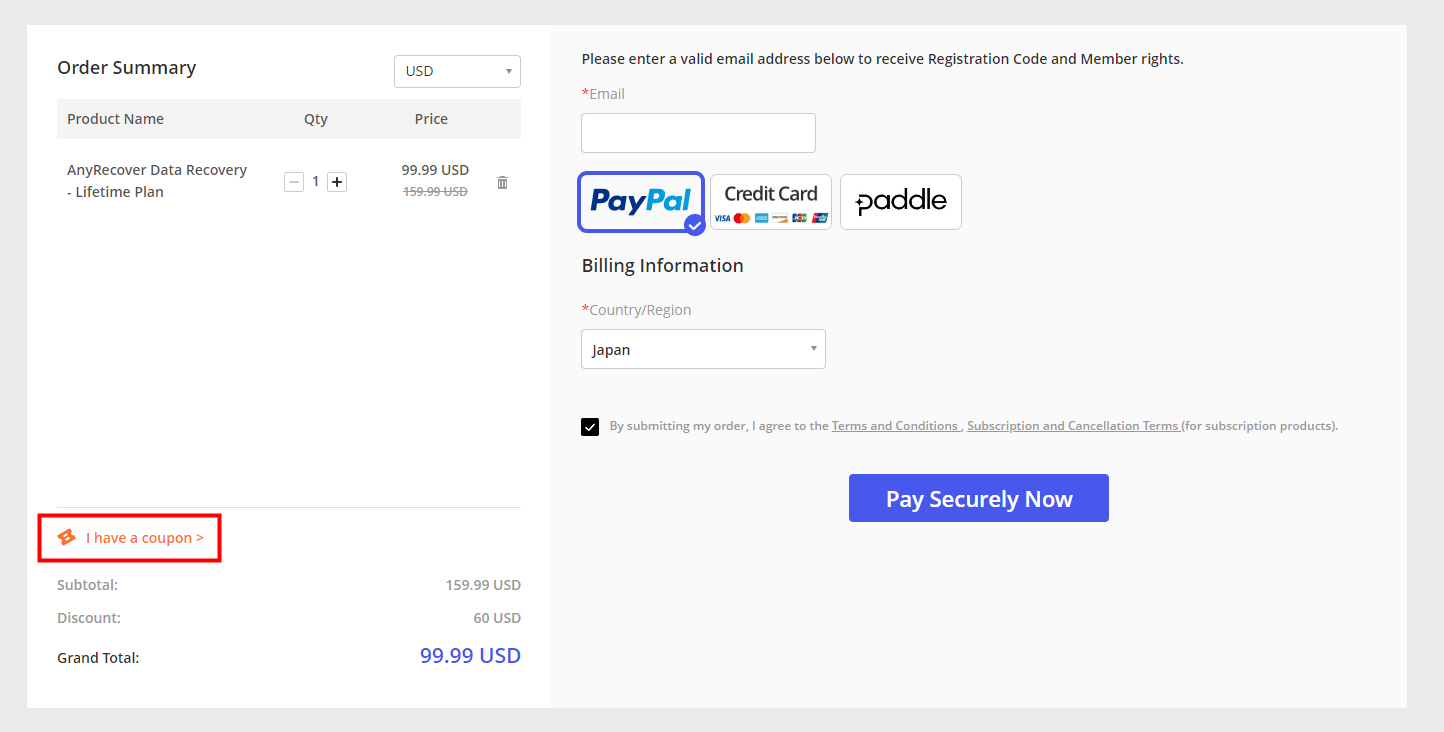The height and width of the screenshot is (732, 1444).
Task: Open Subscription and Cancellation Terms link
Action: 1072,426
